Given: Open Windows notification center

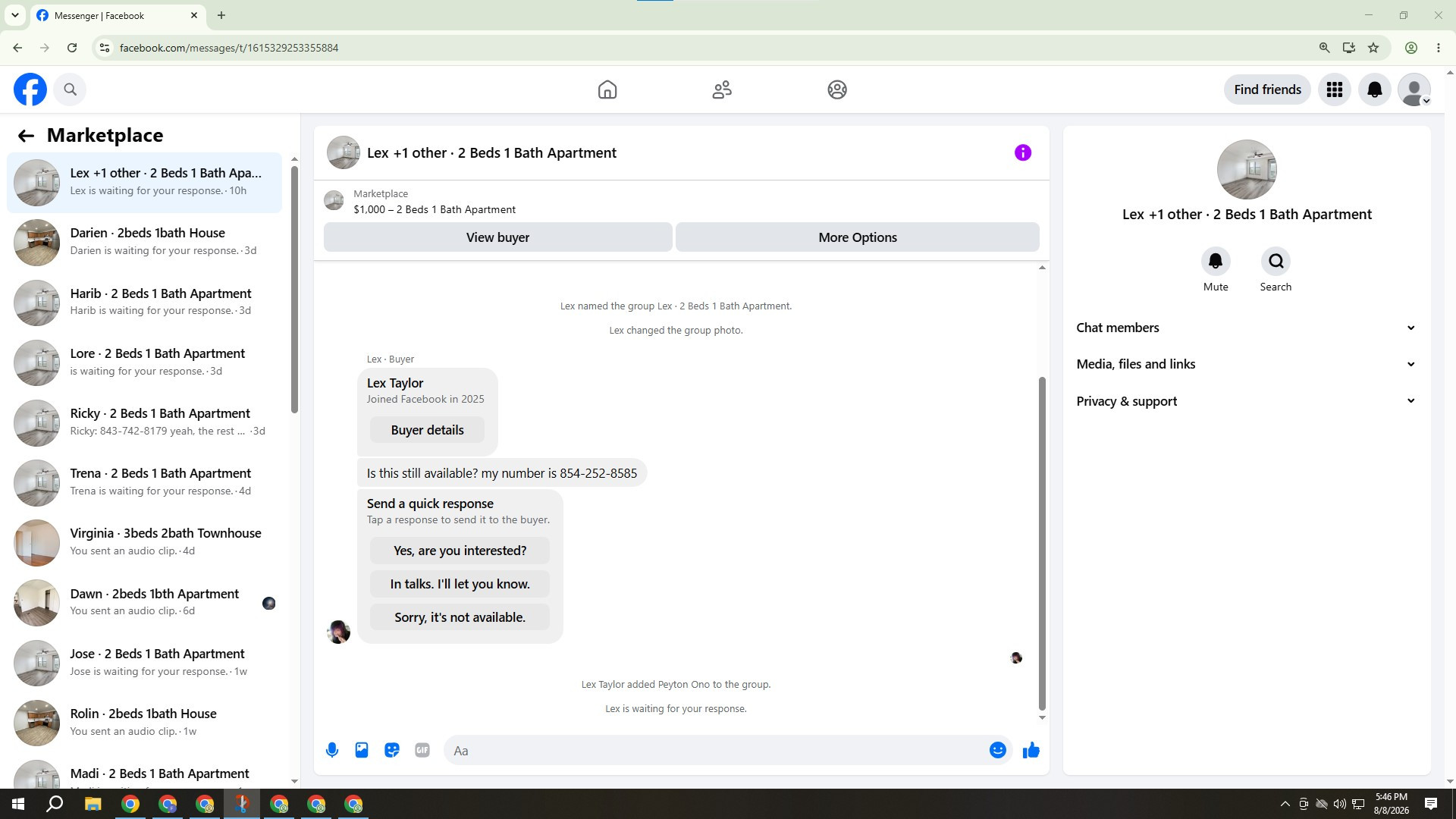Looking at the screenshot, I should tap(1431, 804).
